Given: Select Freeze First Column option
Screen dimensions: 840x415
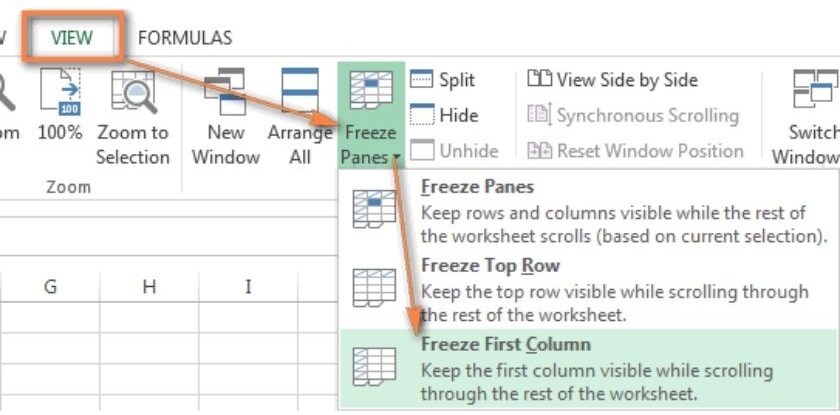Looking at the screenshot, I should tap(505, 345).
